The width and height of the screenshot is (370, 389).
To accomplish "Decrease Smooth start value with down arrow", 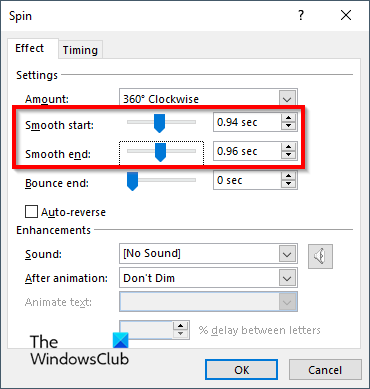I will coord(289,126).
